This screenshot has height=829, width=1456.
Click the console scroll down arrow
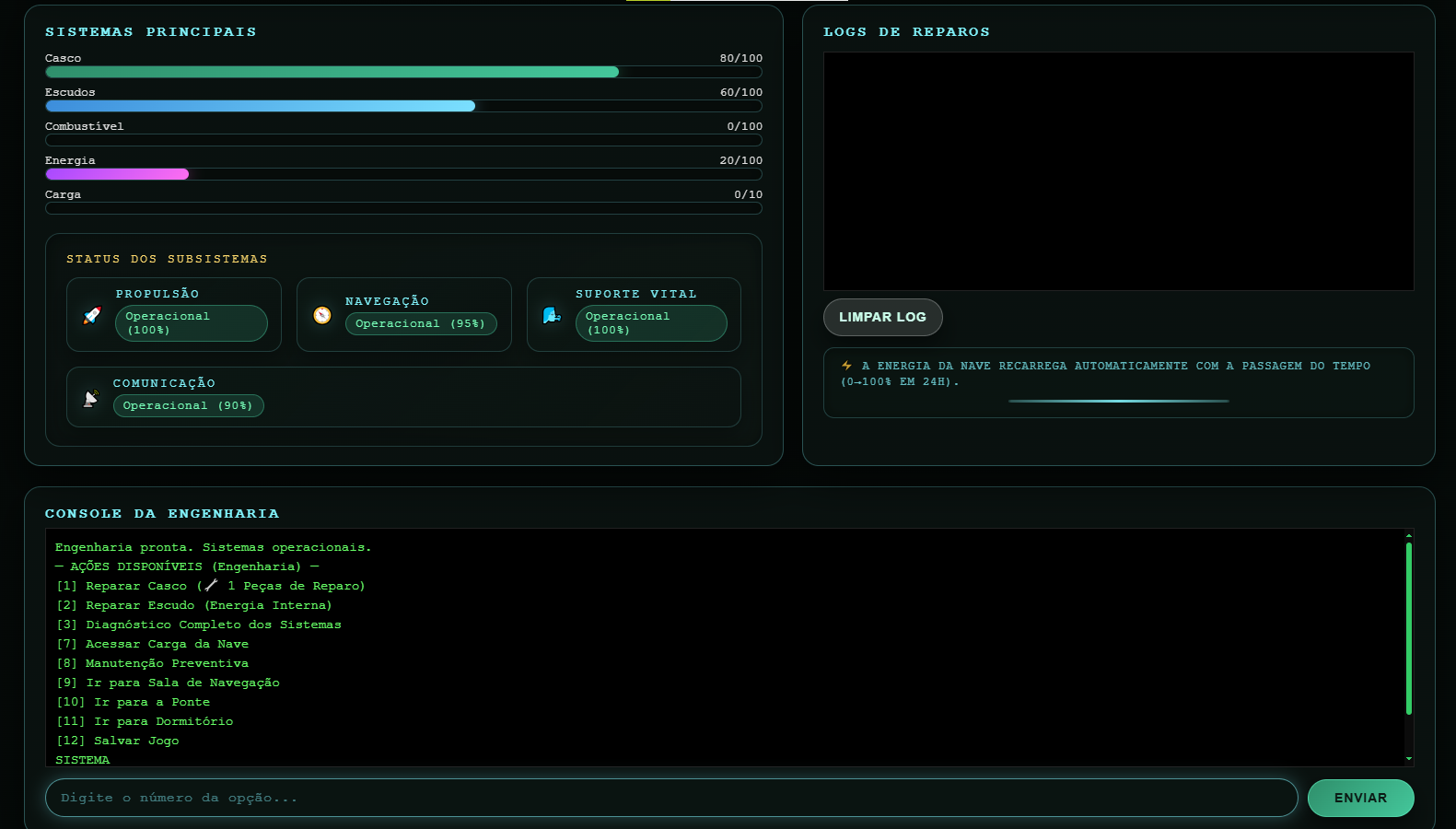[x=1408, y=759]
